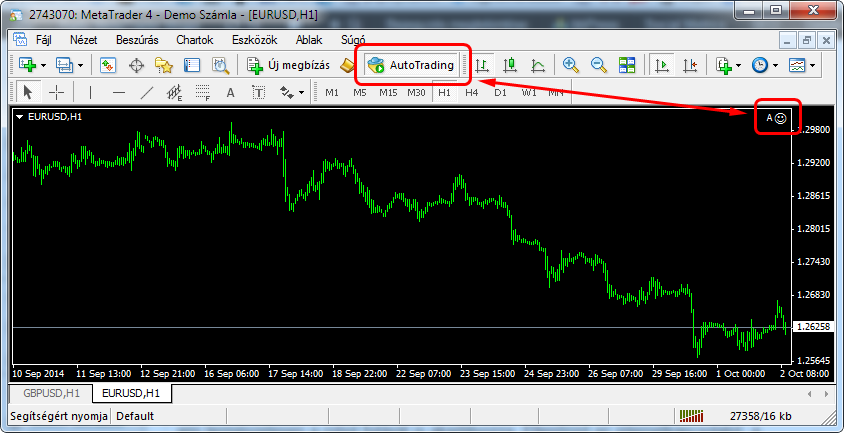
Task: Open the Fájl menu
Action: (x=43, y=40)
